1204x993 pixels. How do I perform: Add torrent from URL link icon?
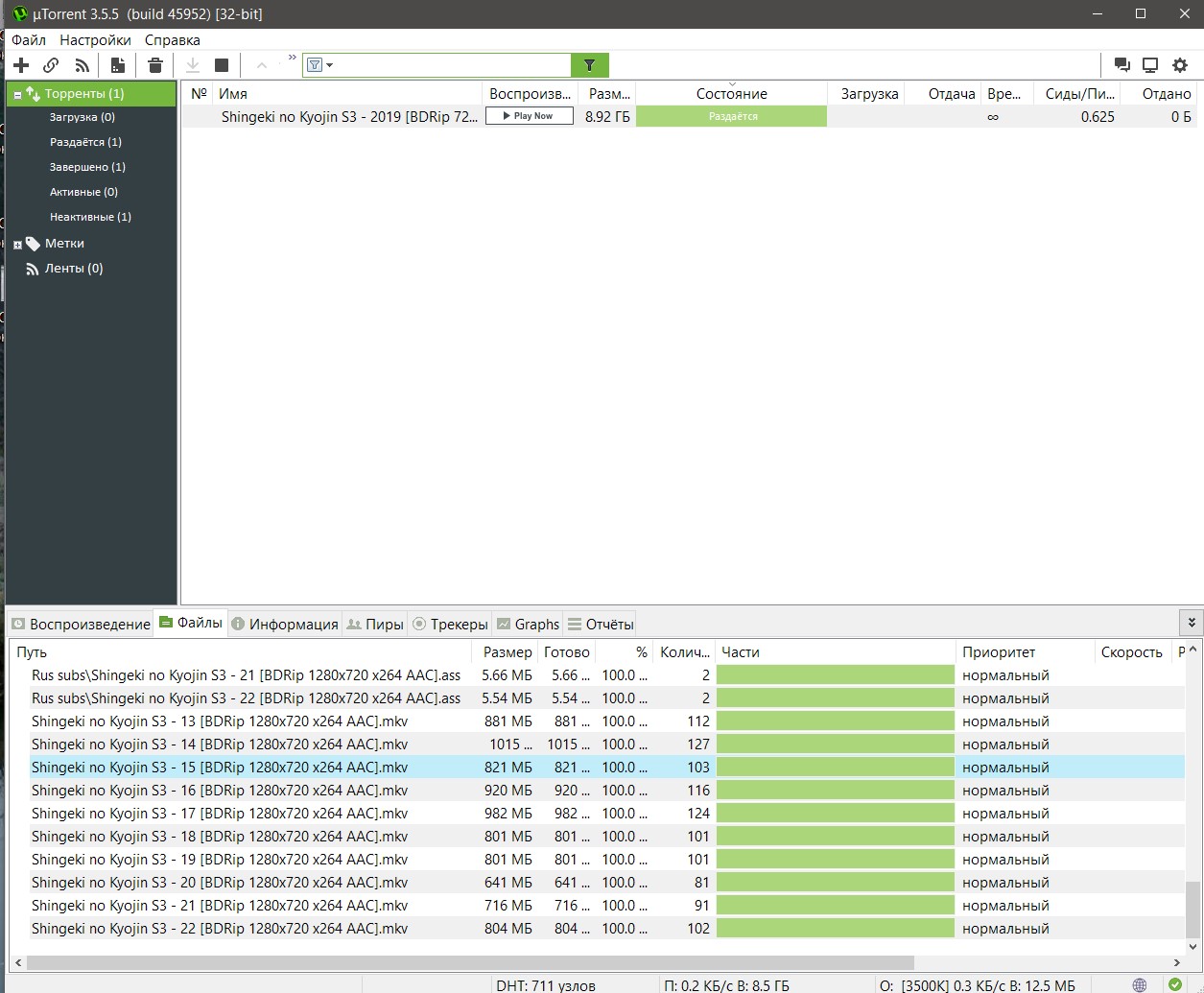51,65
